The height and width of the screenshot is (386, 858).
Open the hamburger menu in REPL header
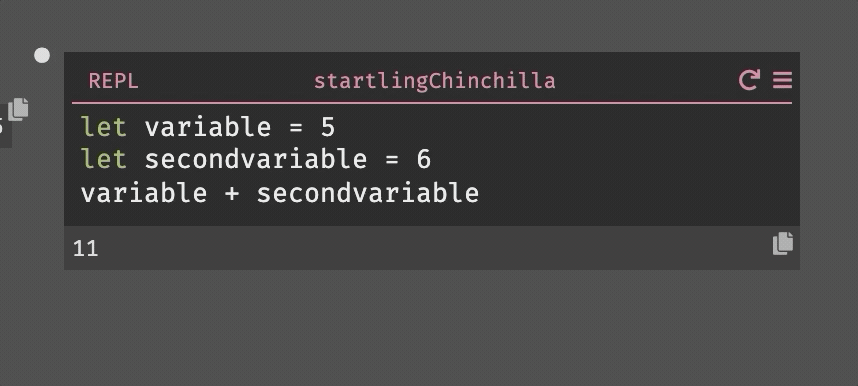click(x=782, y=80)
